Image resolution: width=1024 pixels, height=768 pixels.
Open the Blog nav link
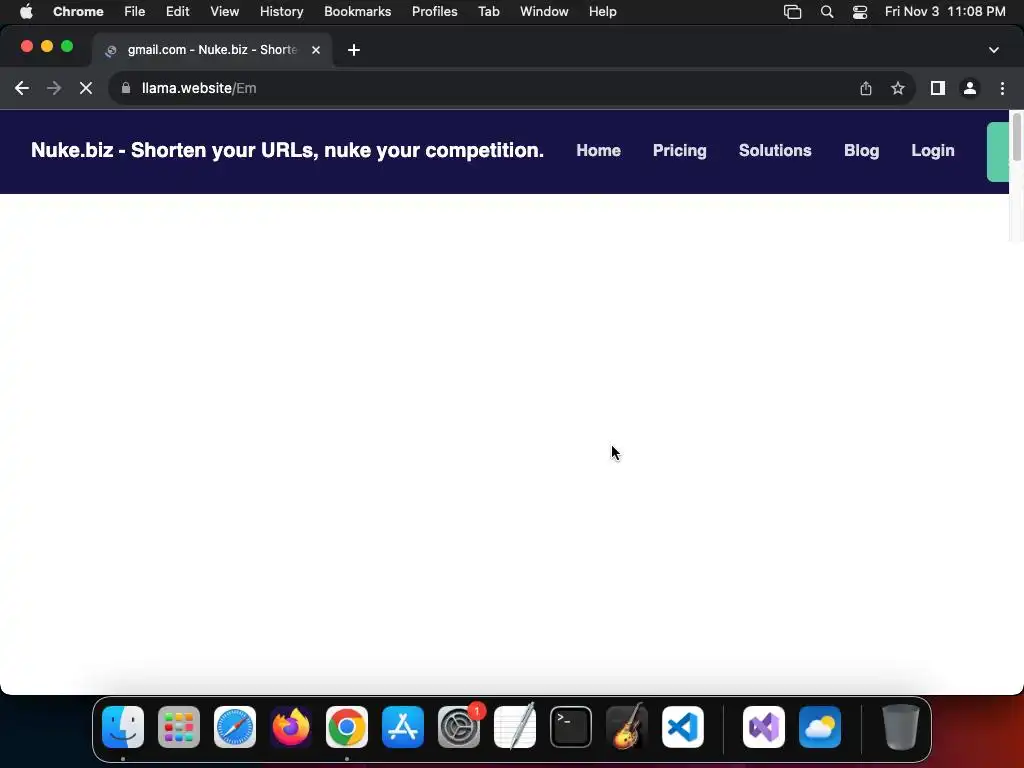(861, 150)
